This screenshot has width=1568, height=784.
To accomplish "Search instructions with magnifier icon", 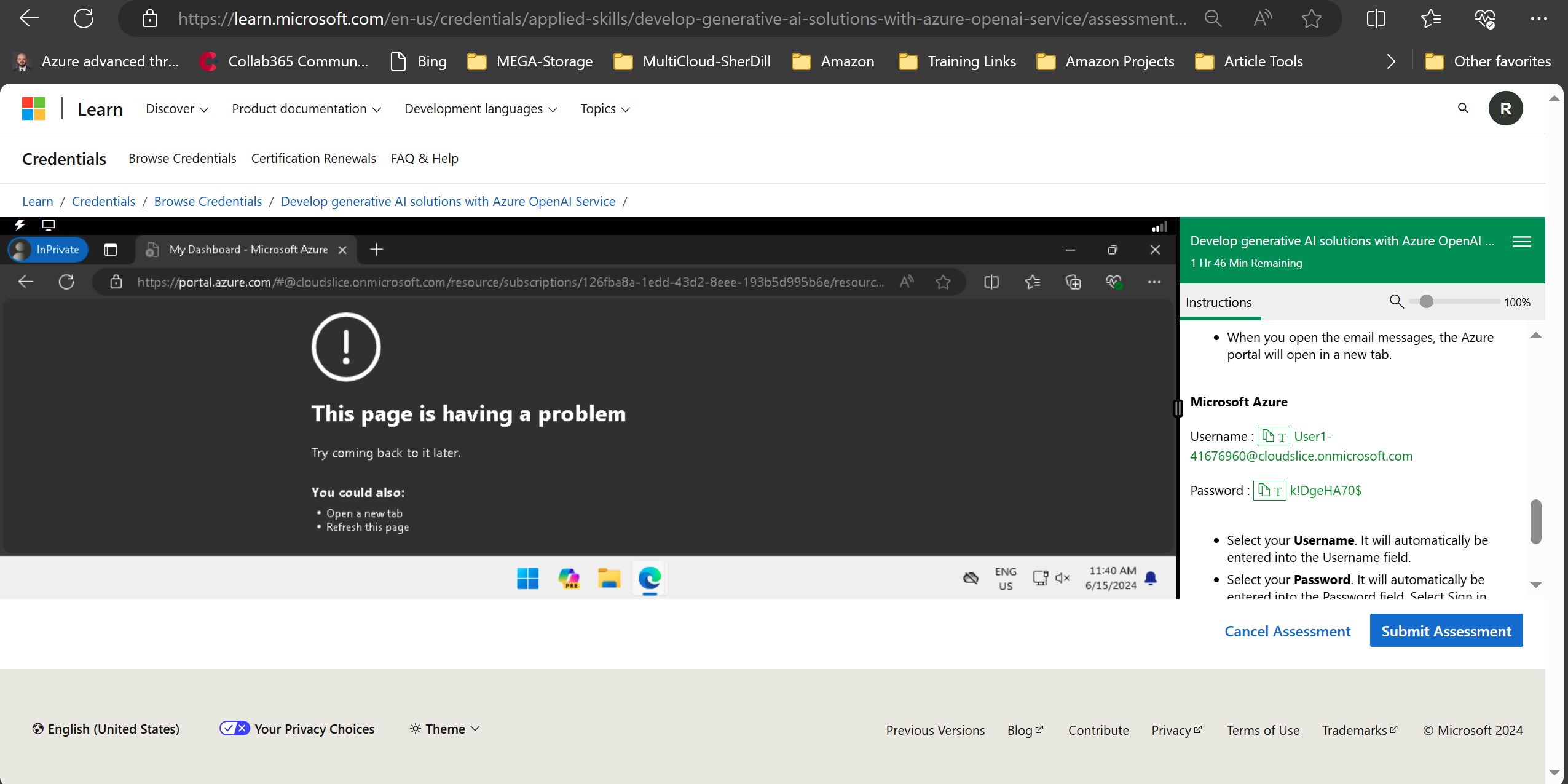I will tap(1396, 301).
